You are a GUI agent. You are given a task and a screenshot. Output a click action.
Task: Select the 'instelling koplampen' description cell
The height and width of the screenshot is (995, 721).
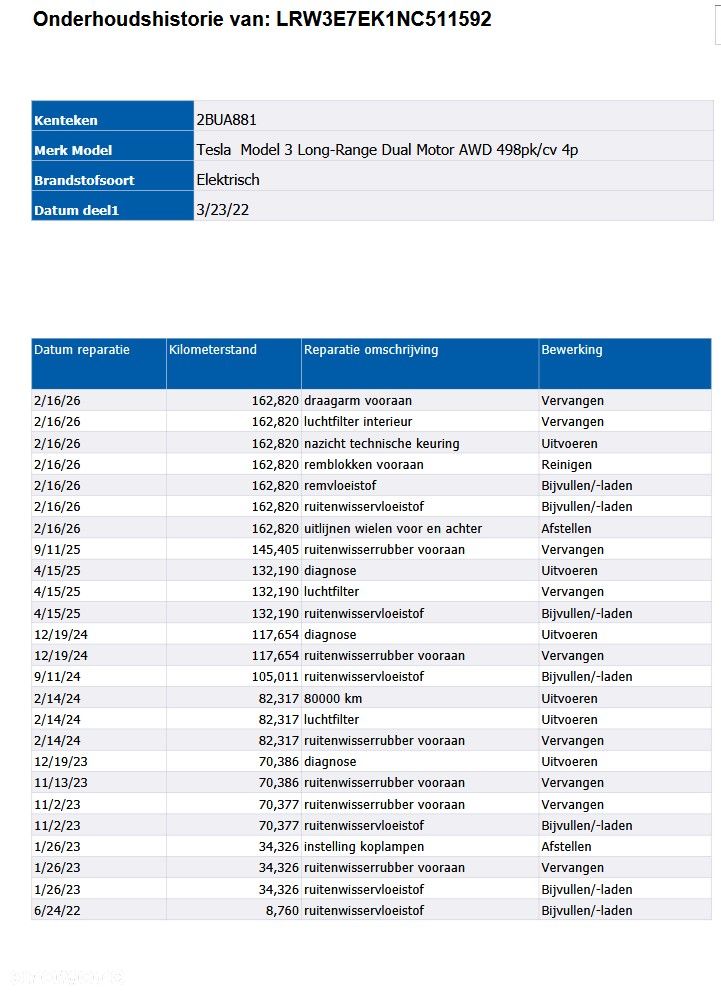[420, 847]
